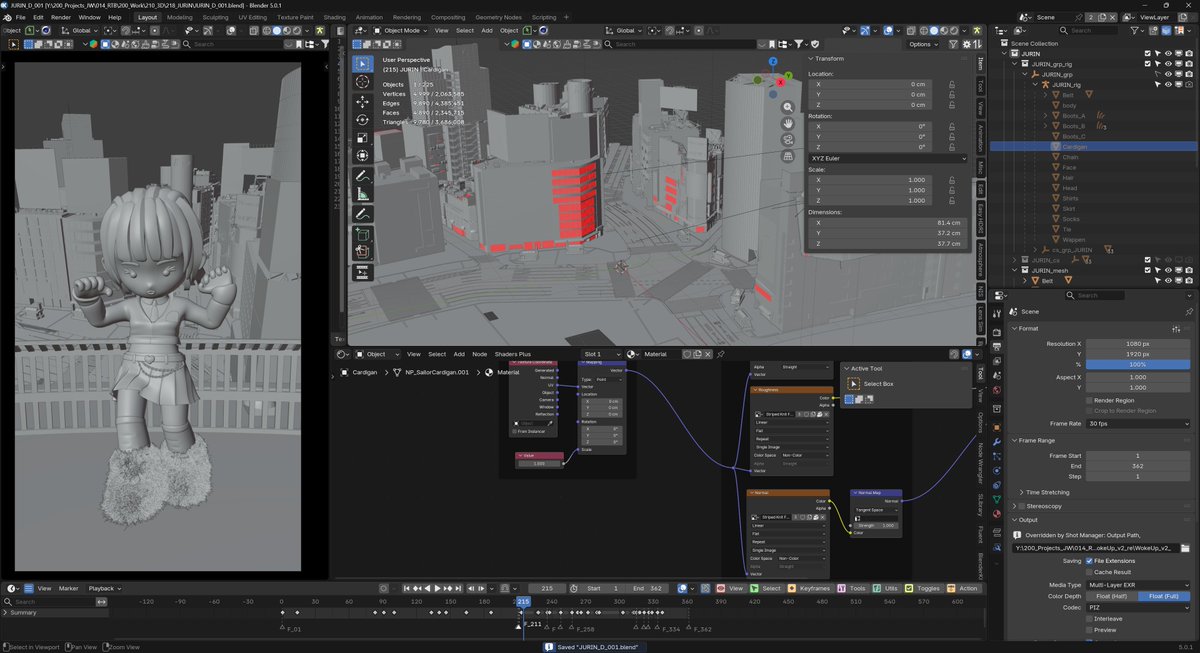Select the Rotate tool in viewport toolbar

point(363,119)
